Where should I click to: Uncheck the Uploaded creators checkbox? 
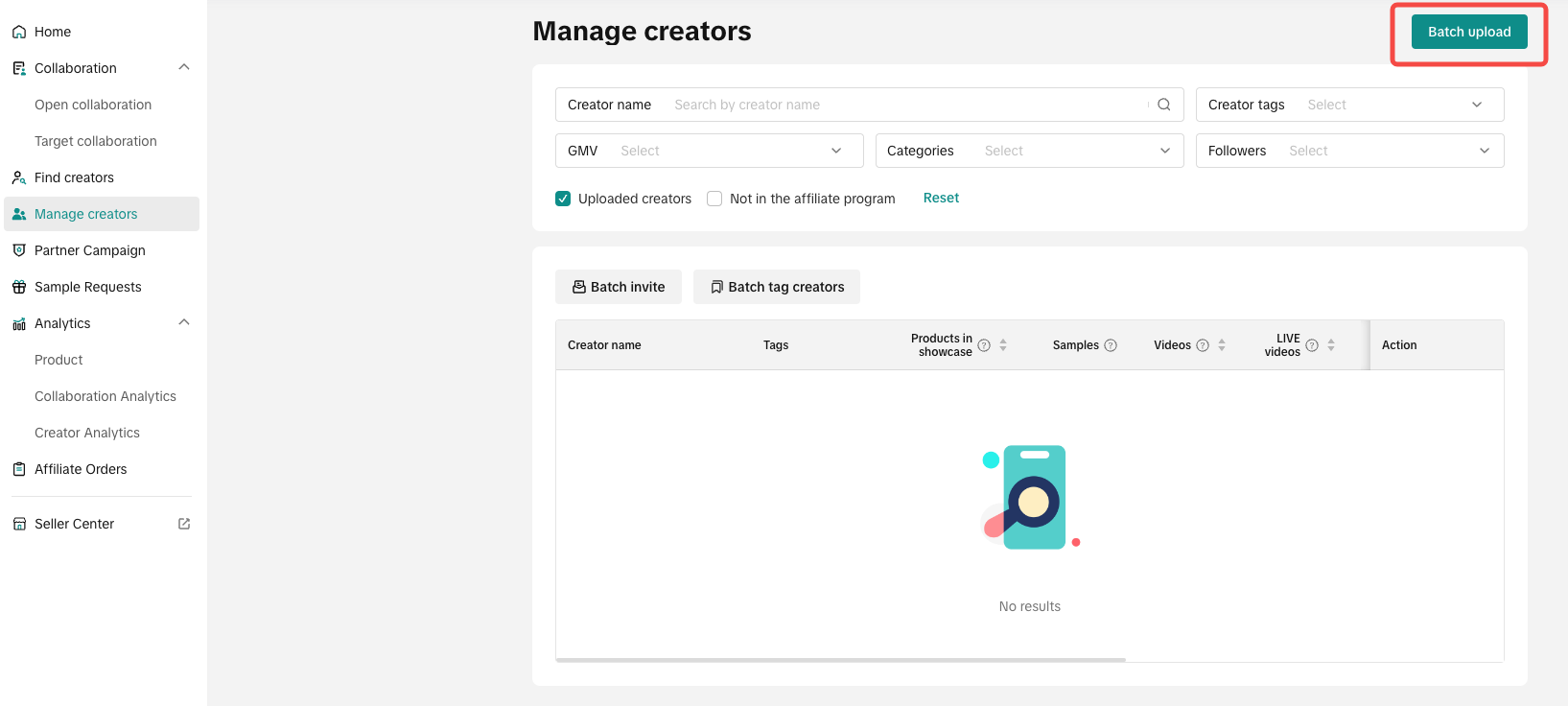coord(563,199)
